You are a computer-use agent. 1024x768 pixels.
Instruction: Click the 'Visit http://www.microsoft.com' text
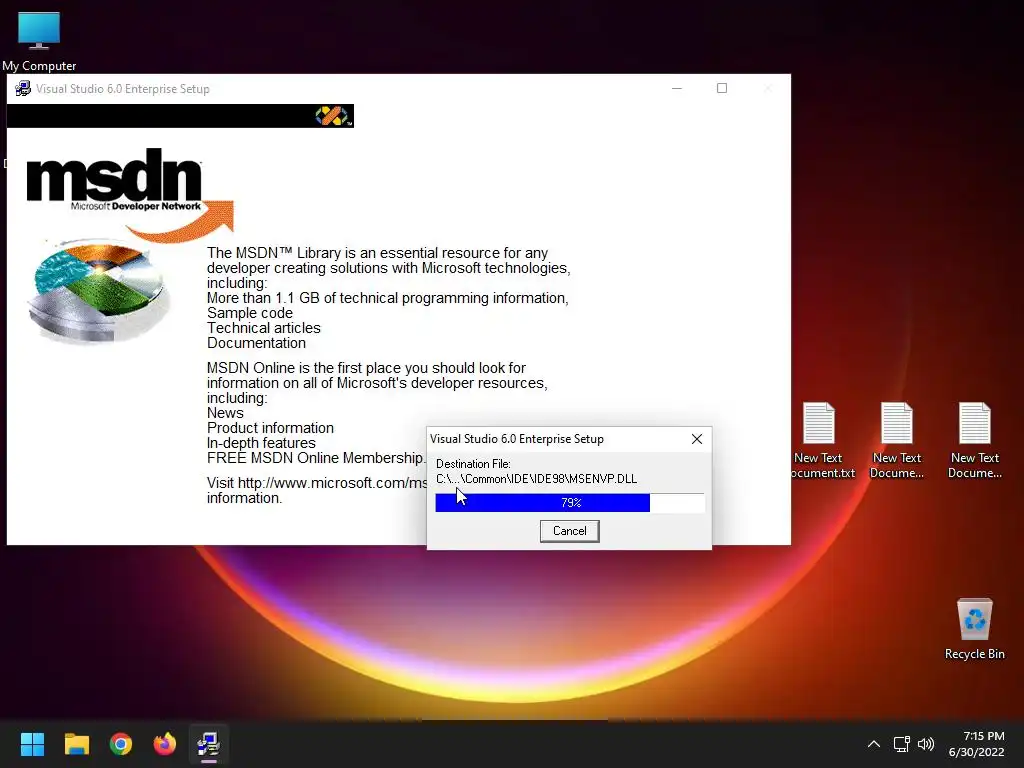[x=317, y=483]
